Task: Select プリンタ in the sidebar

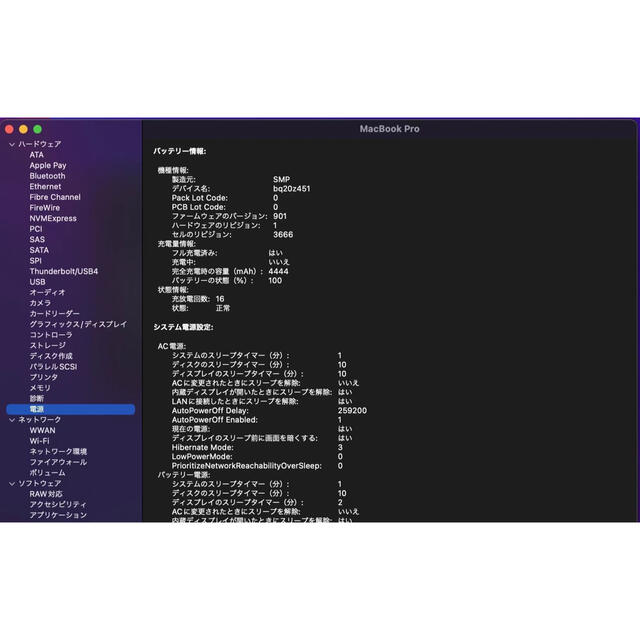Action: [x=44, y=378]
